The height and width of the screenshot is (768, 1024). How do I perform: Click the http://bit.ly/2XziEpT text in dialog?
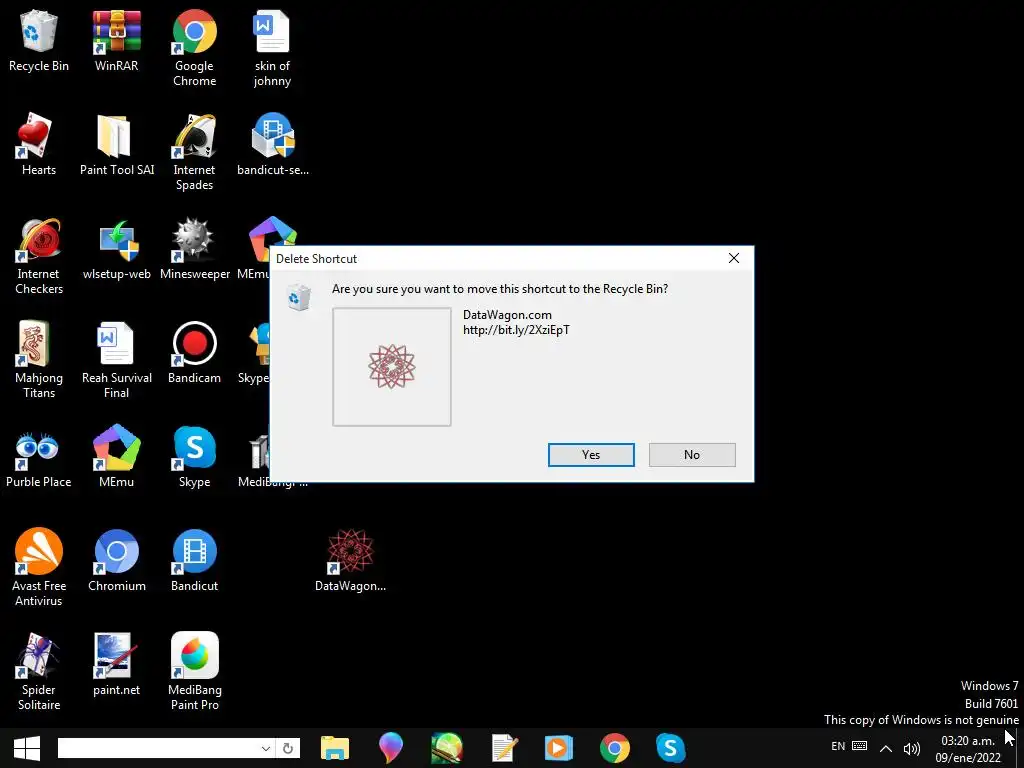pyautogui.click(x=517, y=330)
